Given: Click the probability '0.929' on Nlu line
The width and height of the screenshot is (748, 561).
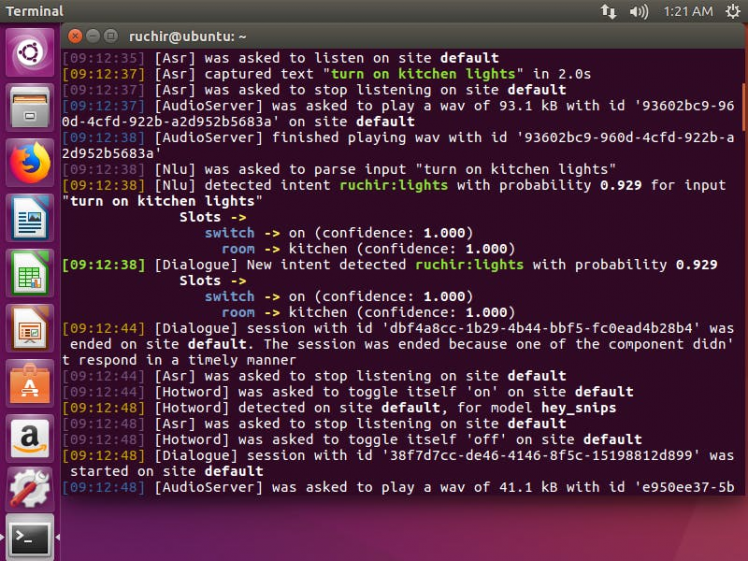Looking at the screenshot, I should [x=621, y=185].
